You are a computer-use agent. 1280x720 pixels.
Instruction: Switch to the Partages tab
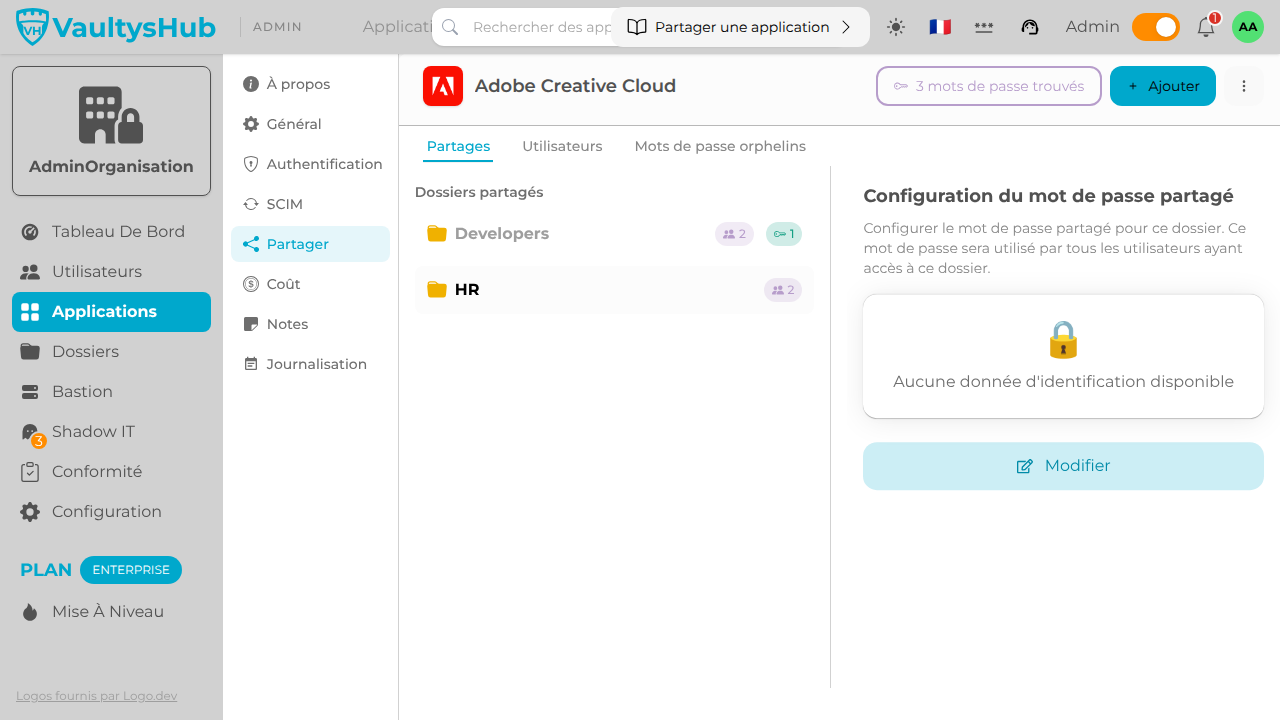coord(458,147)
